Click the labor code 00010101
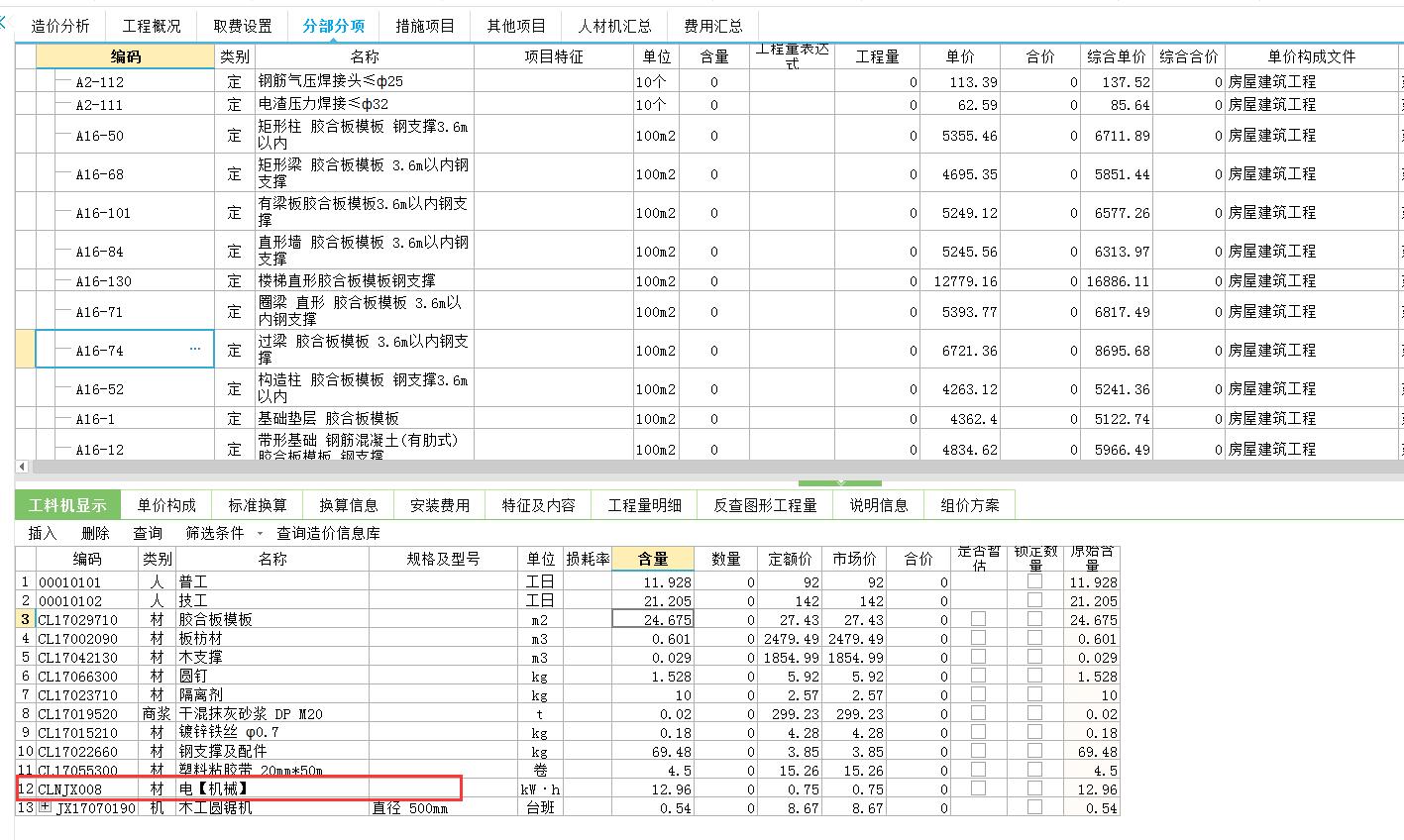1404x840 pixels. pyautogui.click(x=69, y=581)
